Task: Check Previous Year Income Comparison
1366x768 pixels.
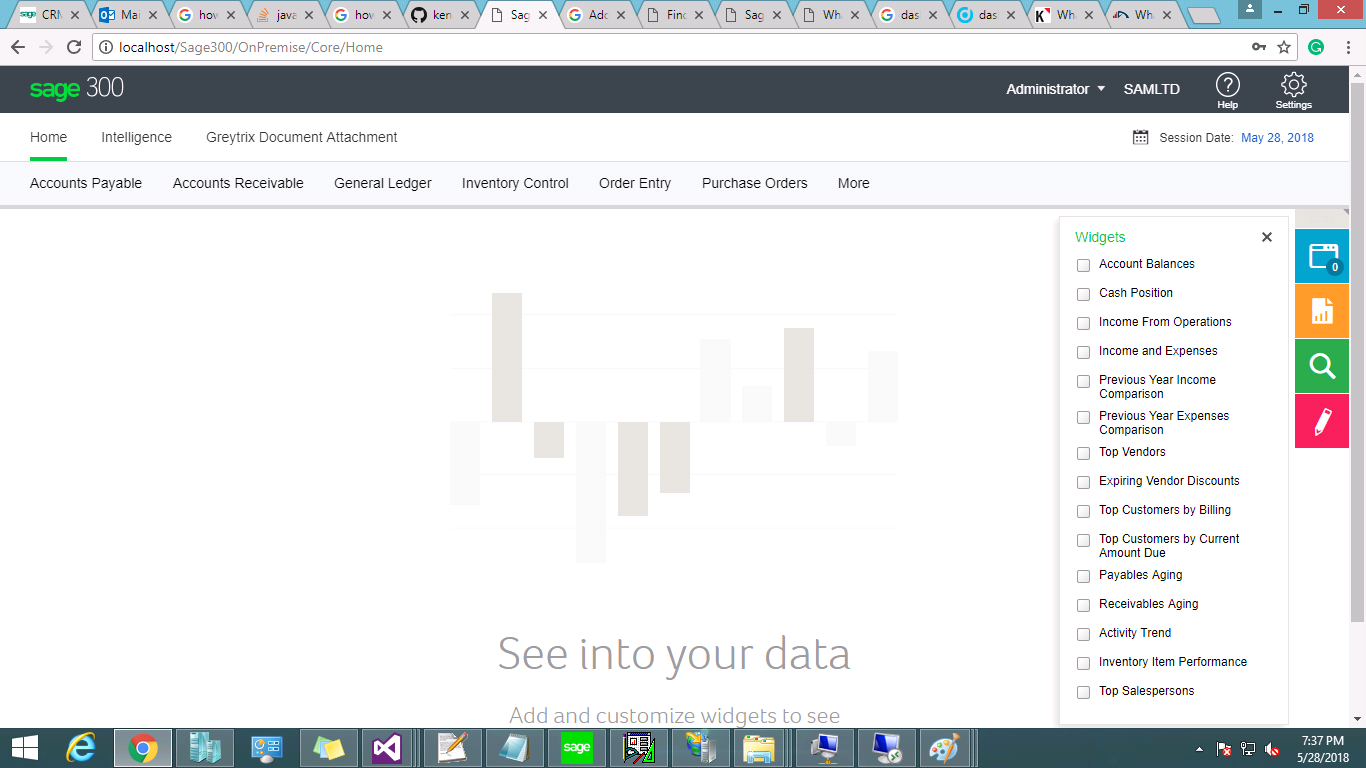Action: [1083, 381]
